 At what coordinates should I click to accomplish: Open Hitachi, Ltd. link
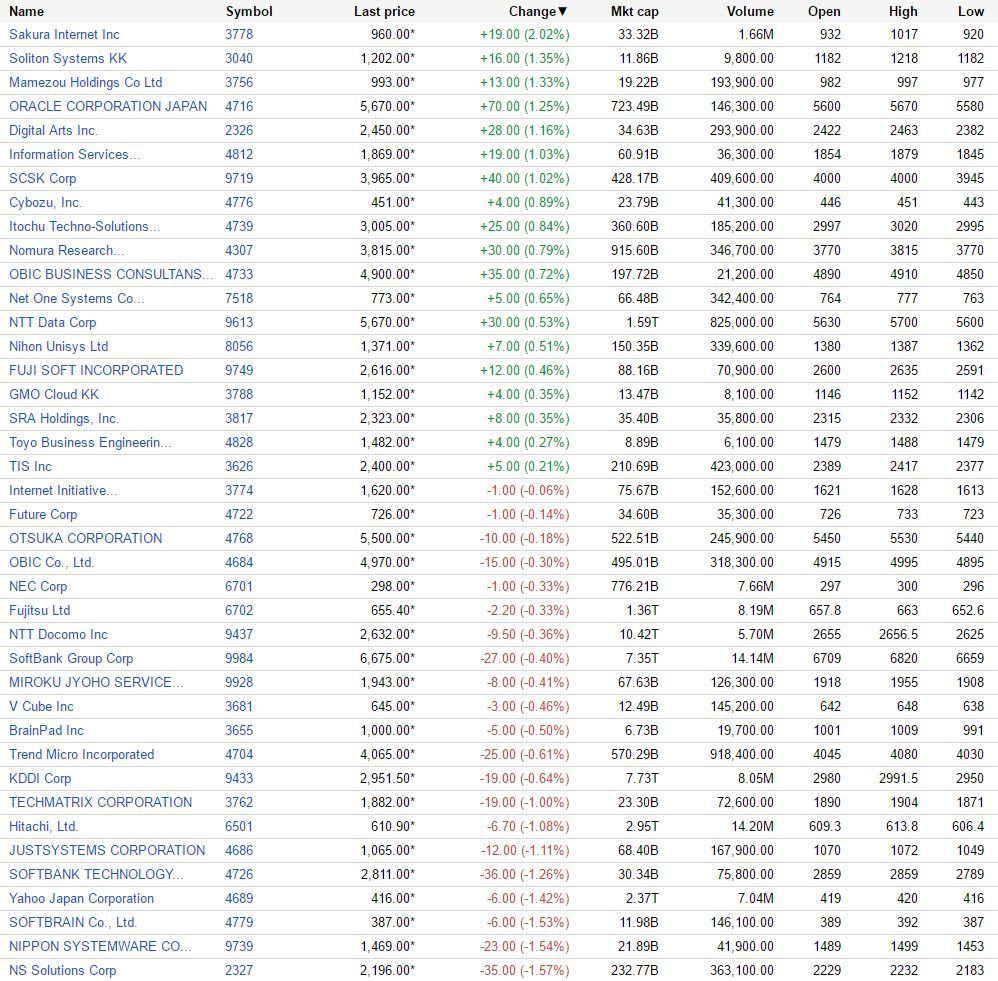[x=44, y=826]
